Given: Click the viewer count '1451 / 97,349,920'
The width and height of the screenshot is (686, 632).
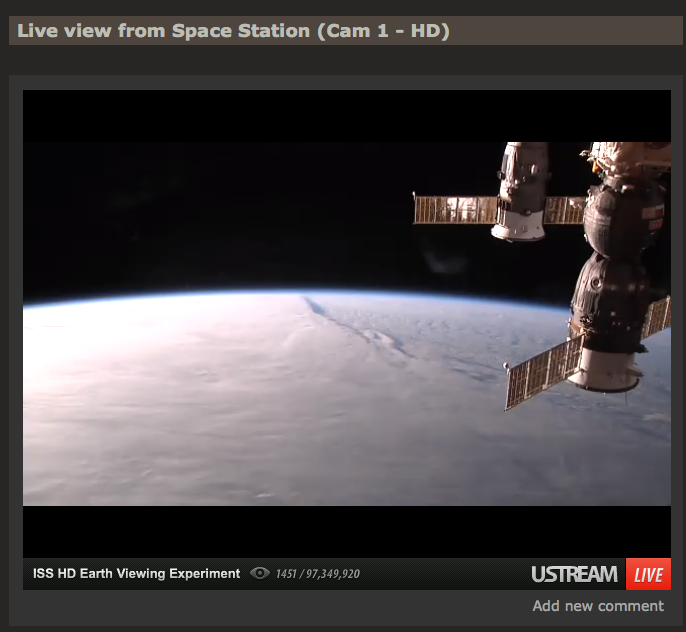Looking at the screenshot, I should pos(318,574).
